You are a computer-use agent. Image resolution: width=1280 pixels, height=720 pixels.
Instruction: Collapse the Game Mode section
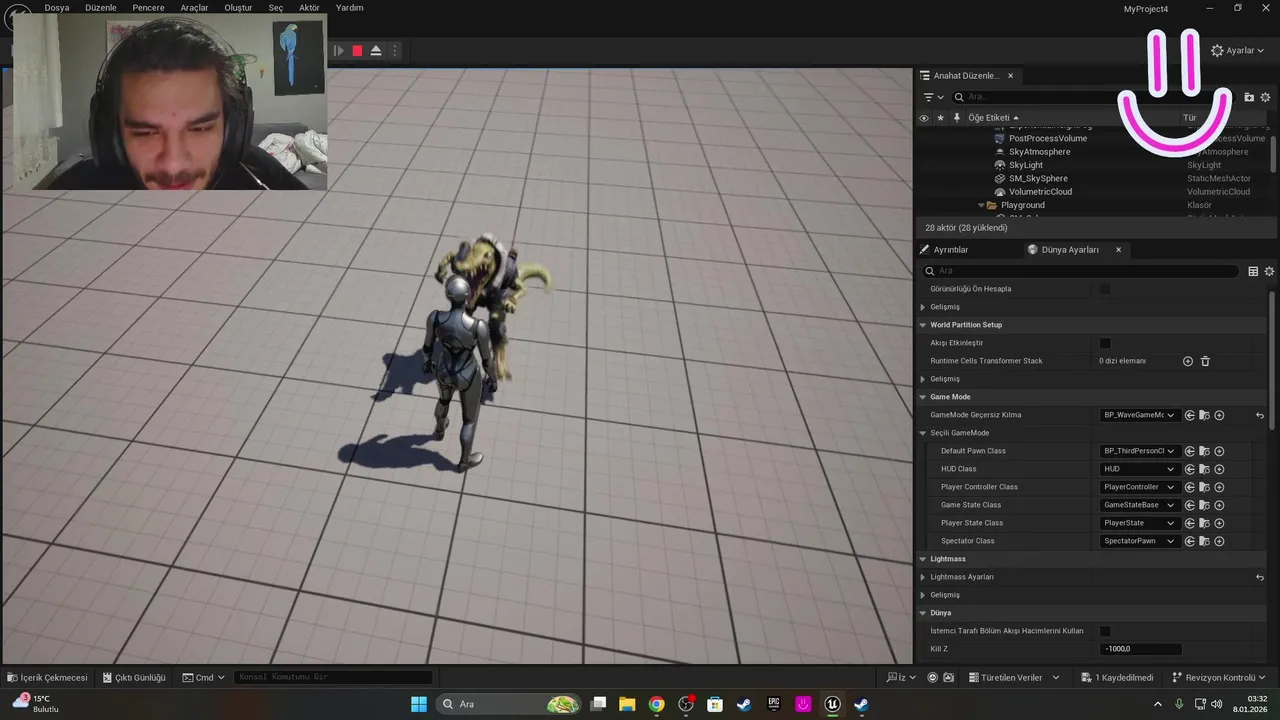(x=922, y=397)
